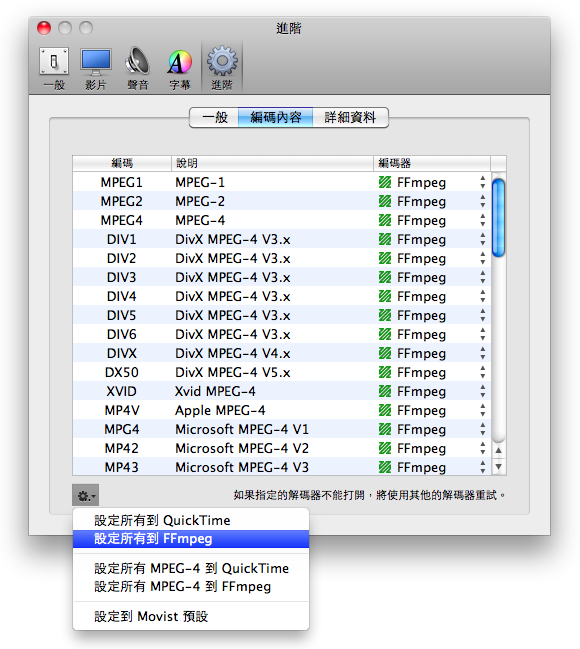580x649 pixels.
Task: Click the scrollbar down arrow
Action: tap(499, 466)
